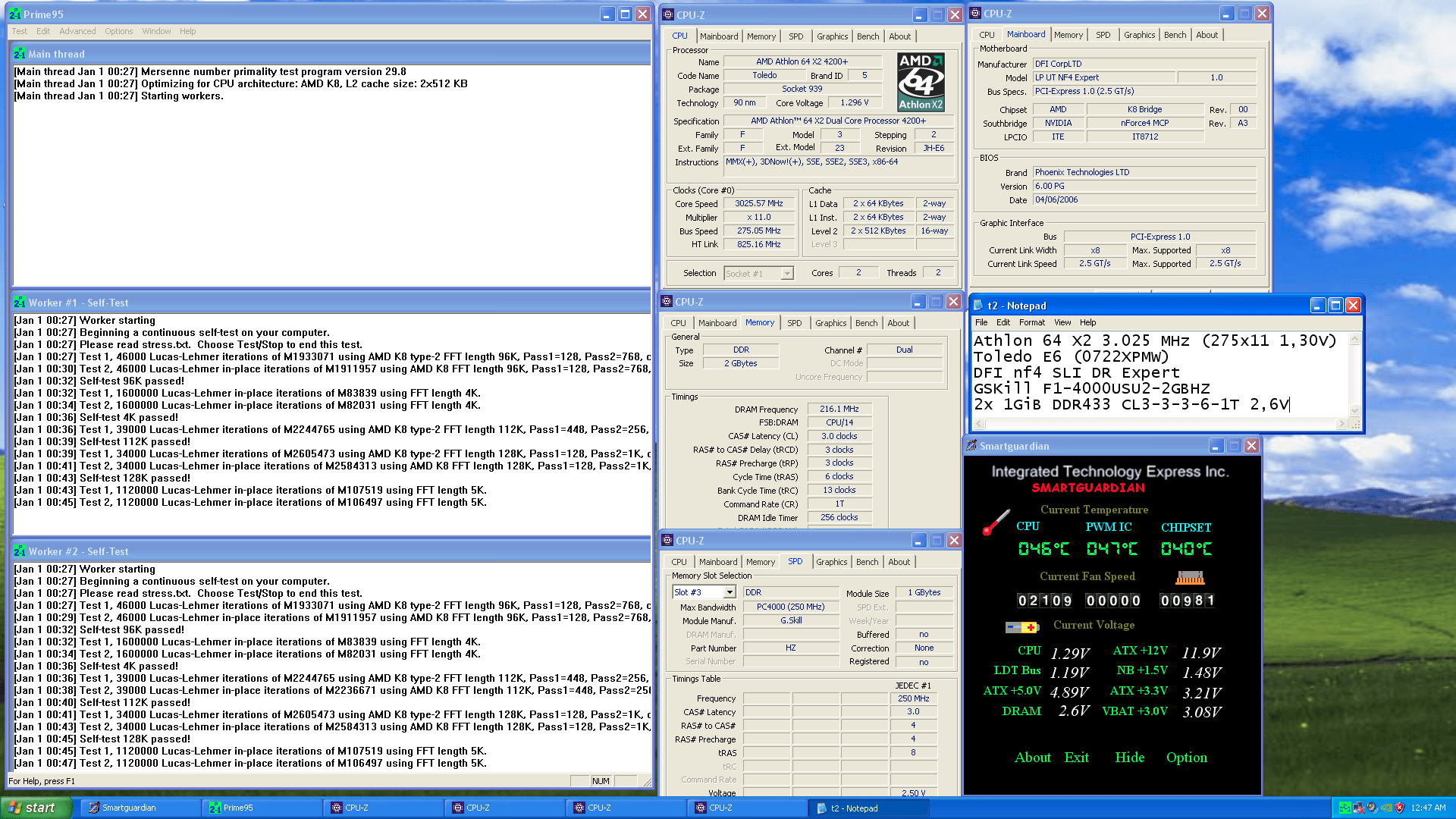Open the Format menu in Notepad
Viewport: 1456px width, 819px height.
[1031, 322]
